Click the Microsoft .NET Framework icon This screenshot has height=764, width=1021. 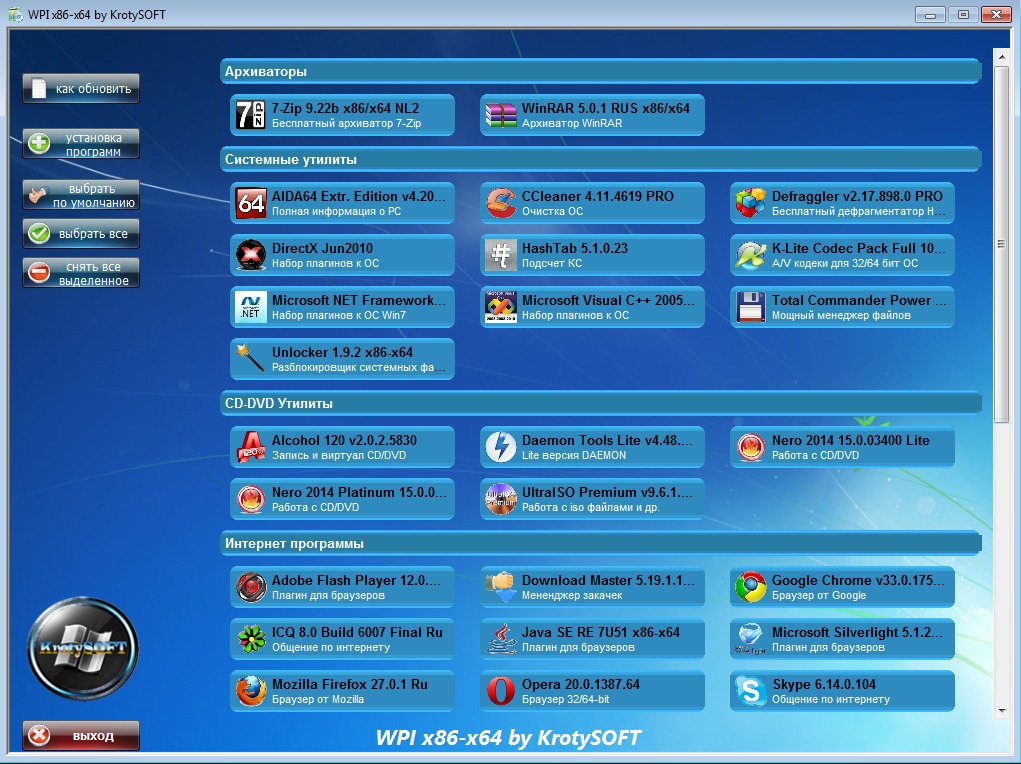(251, 307)
